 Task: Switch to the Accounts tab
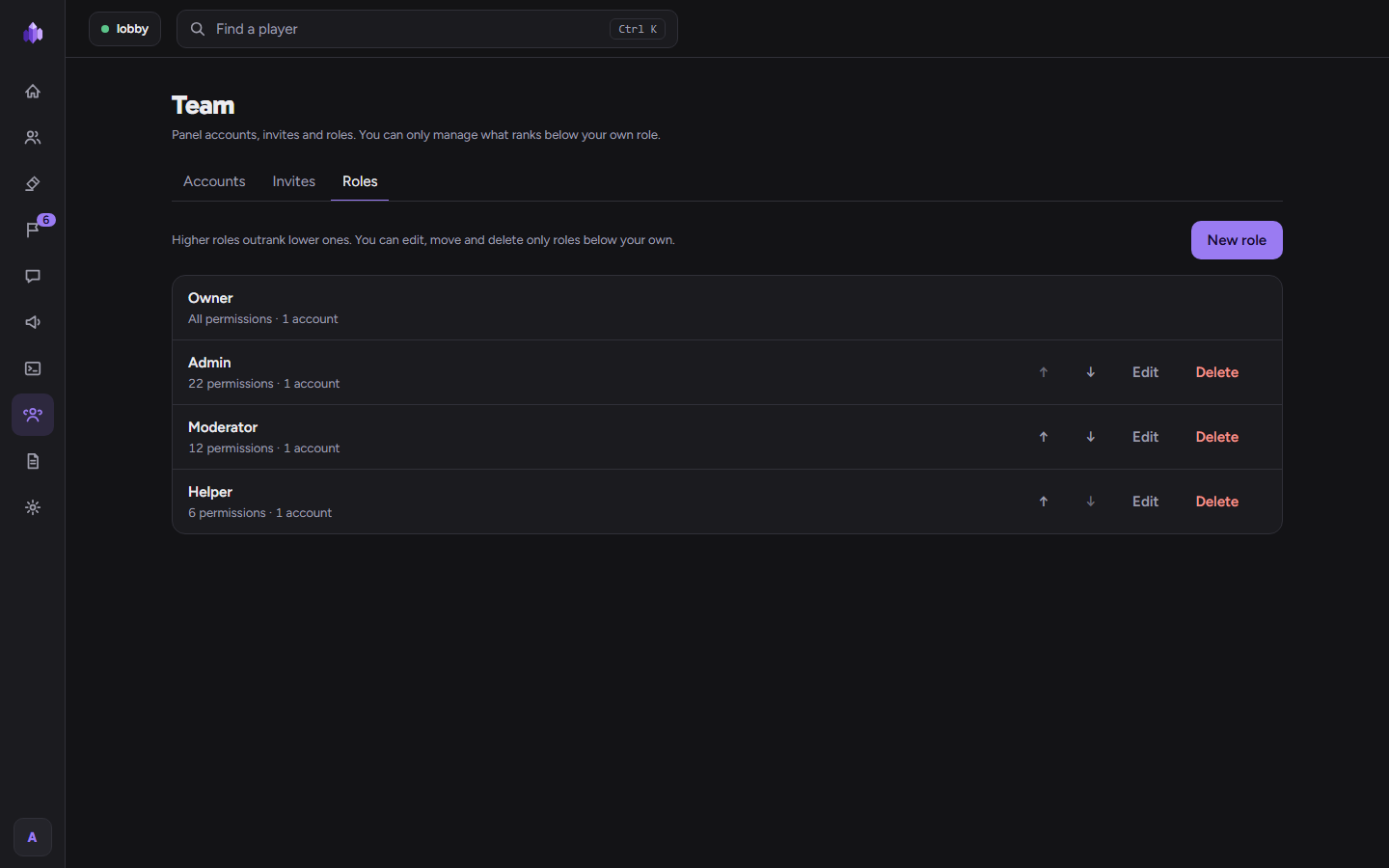[214, 181]
